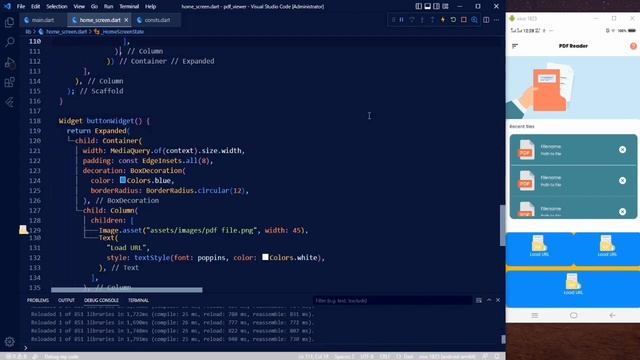This screenshot has width=640, height=360.
Task: Open the Explorer view in activity bar
Action: coord(9,22)
